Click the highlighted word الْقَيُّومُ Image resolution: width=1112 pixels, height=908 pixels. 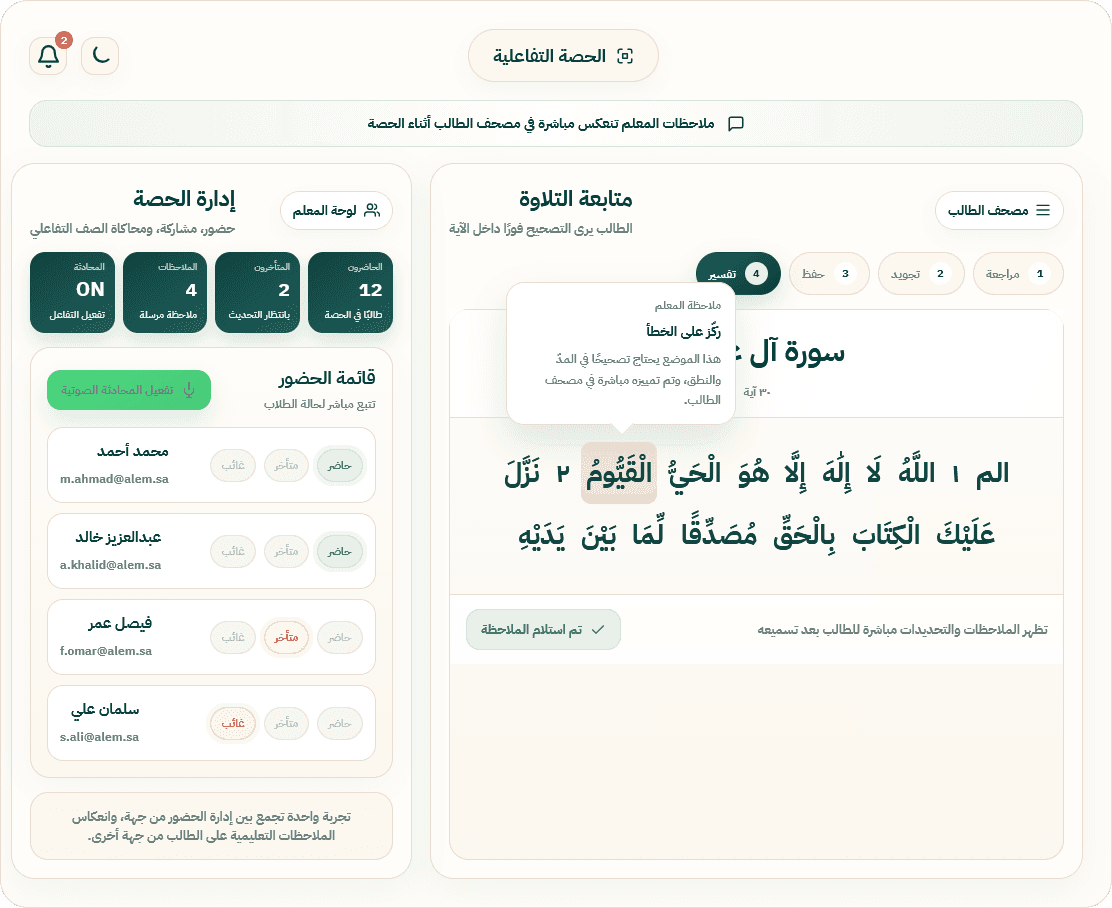pos(618,473)
